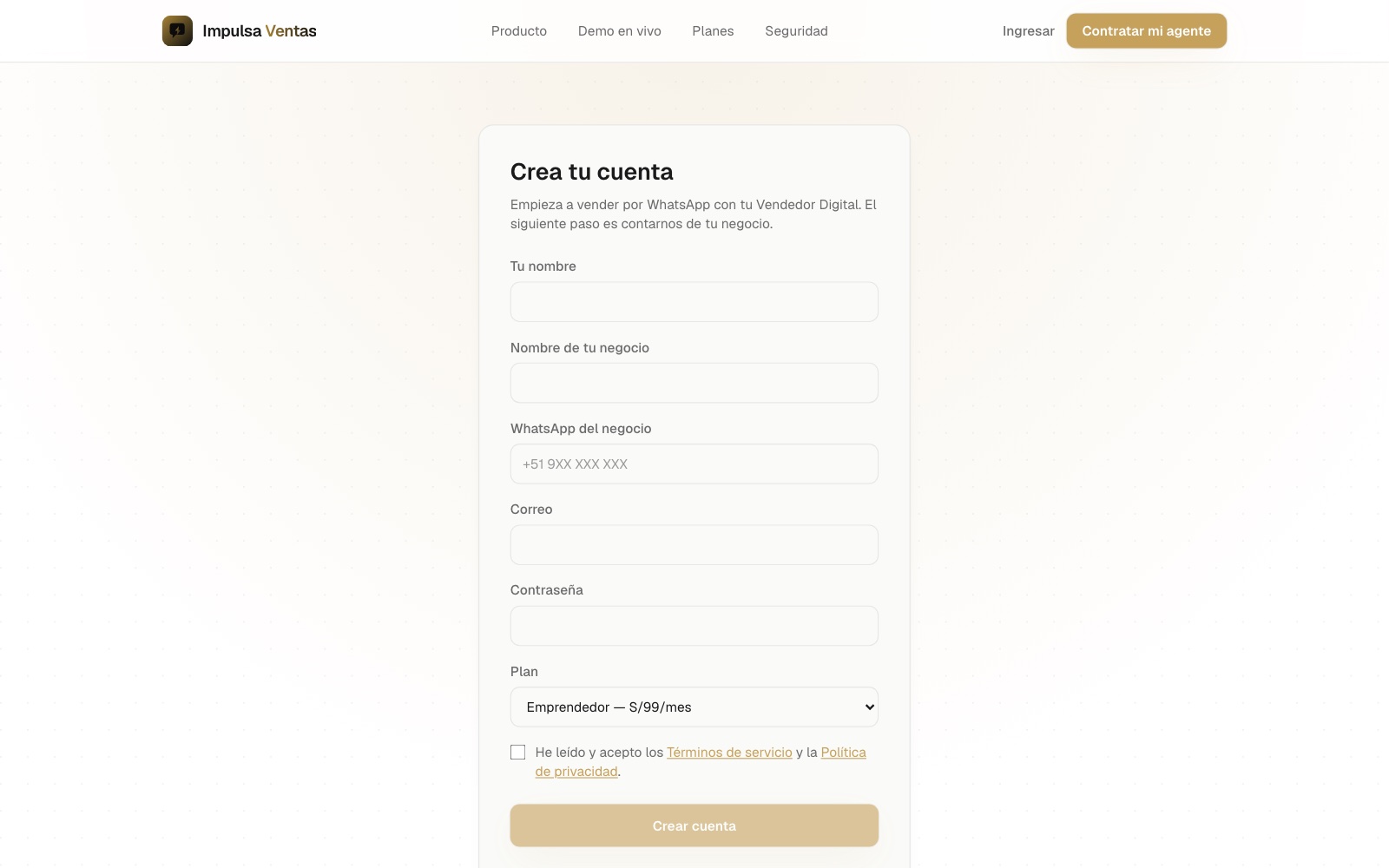This screenshot has width=1389, height=868.
Task: Click the Contratar mi agente button
Action: pos(1146,31)
